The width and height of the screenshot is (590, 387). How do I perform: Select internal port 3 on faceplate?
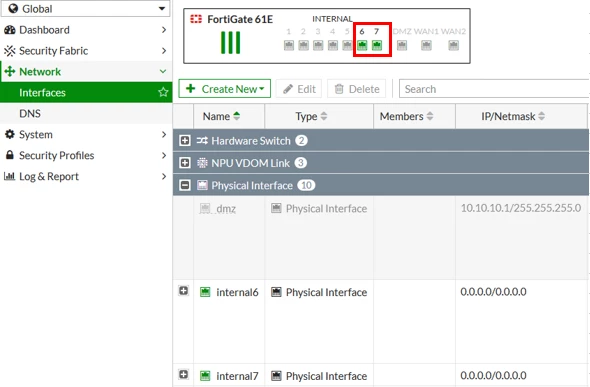click(x=318, y=46)
